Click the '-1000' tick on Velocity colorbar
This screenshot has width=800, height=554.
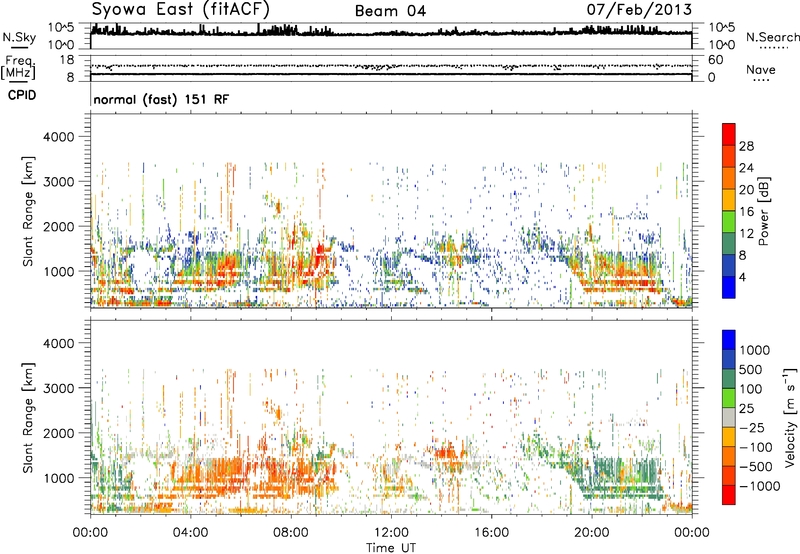759,486
